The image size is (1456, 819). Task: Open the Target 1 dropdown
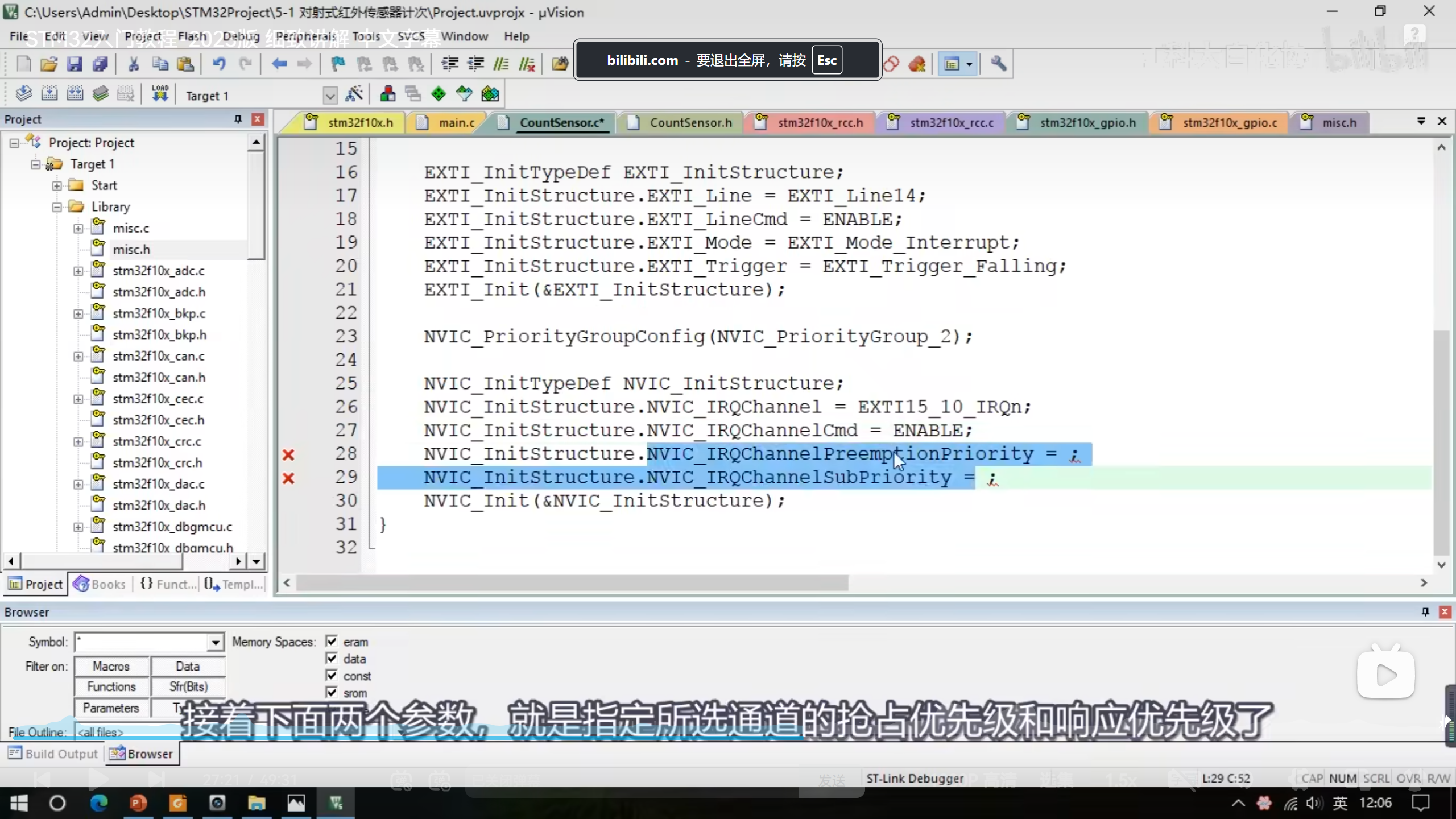[330, 96]
